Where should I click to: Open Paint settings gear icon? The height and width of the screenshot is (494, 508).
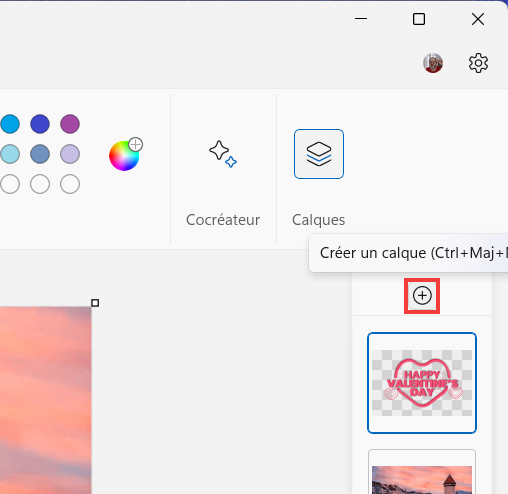coord(478,63)
